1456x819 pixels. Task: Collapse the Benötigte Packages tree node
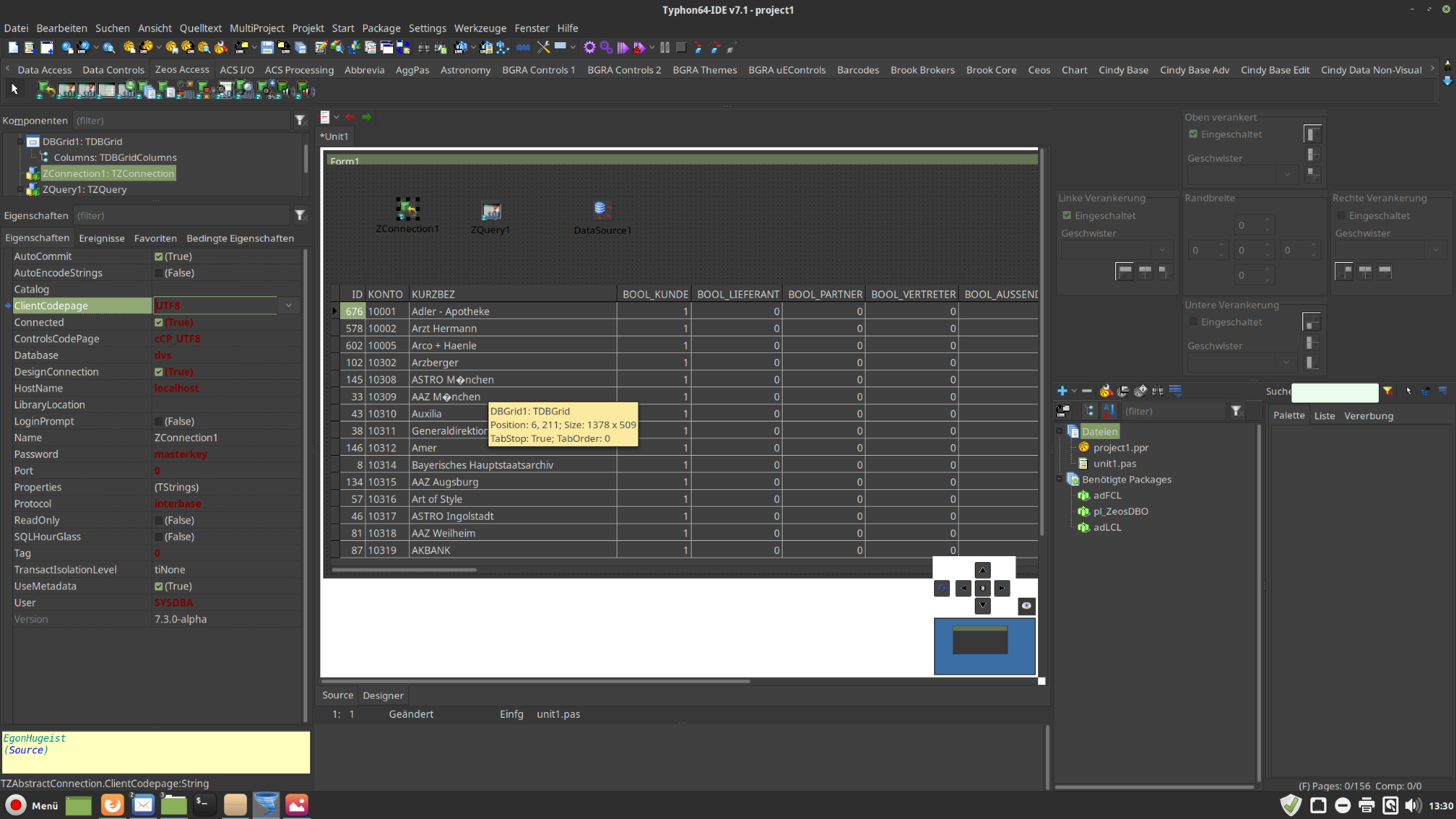coord(1060,480)
